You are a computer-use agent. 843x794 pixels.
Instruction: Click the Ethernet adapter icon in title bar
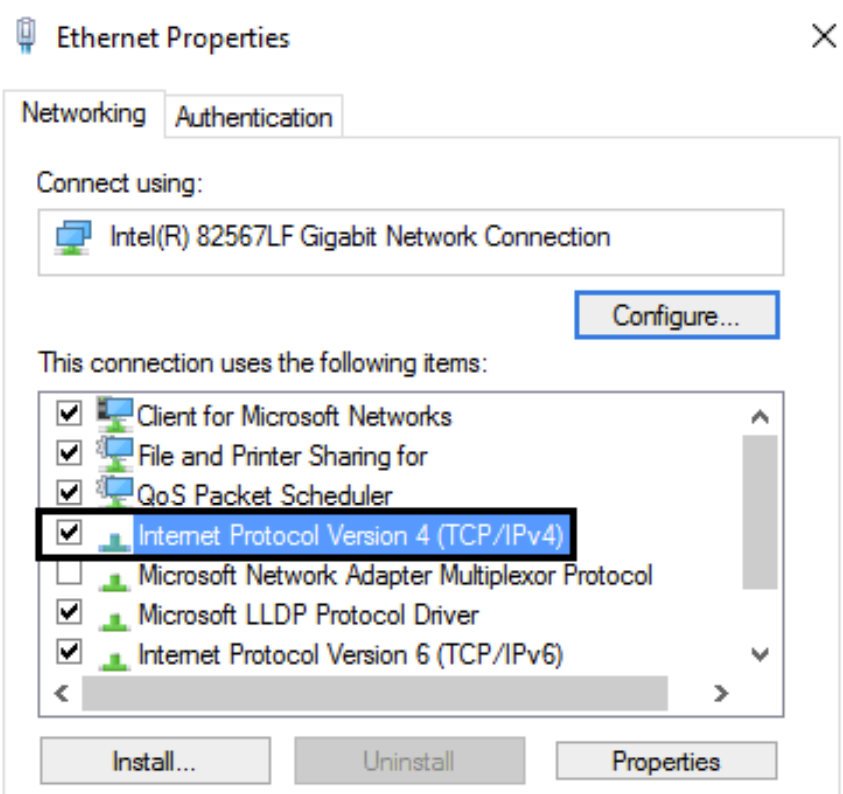point(29,38)
